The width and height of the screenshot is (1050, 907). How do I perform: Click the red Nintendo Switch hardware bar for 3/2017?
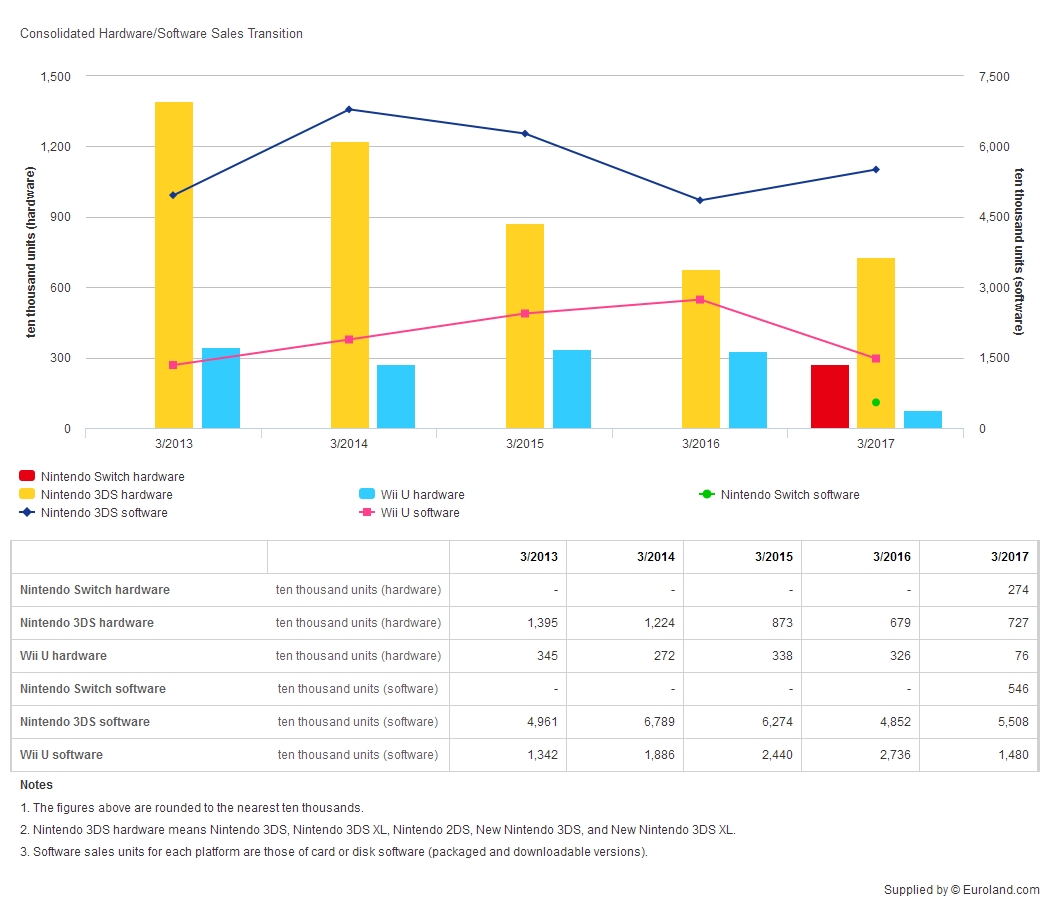(830, 397)
